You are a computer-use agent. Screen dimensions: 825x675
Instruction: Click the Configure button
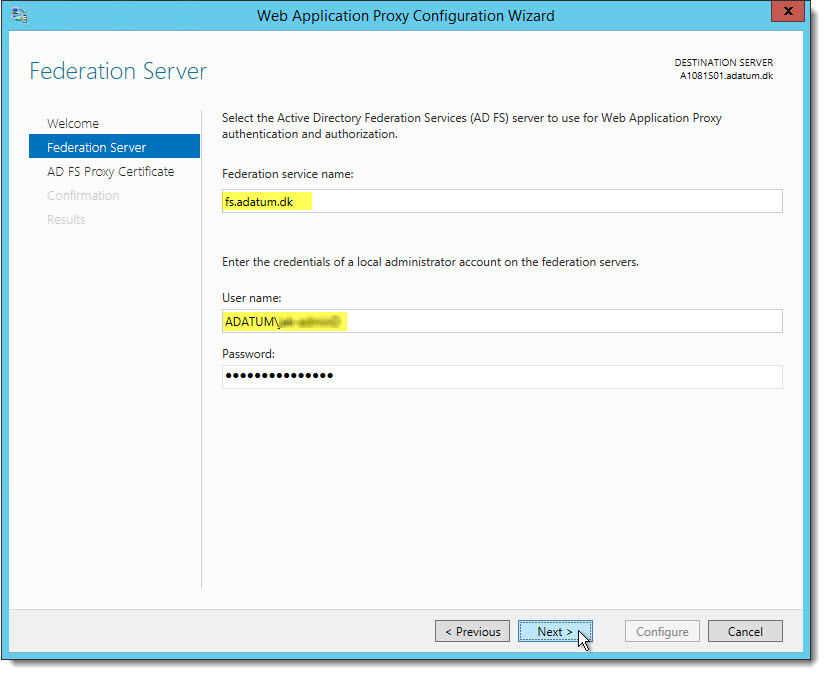(x=662, y=631)
